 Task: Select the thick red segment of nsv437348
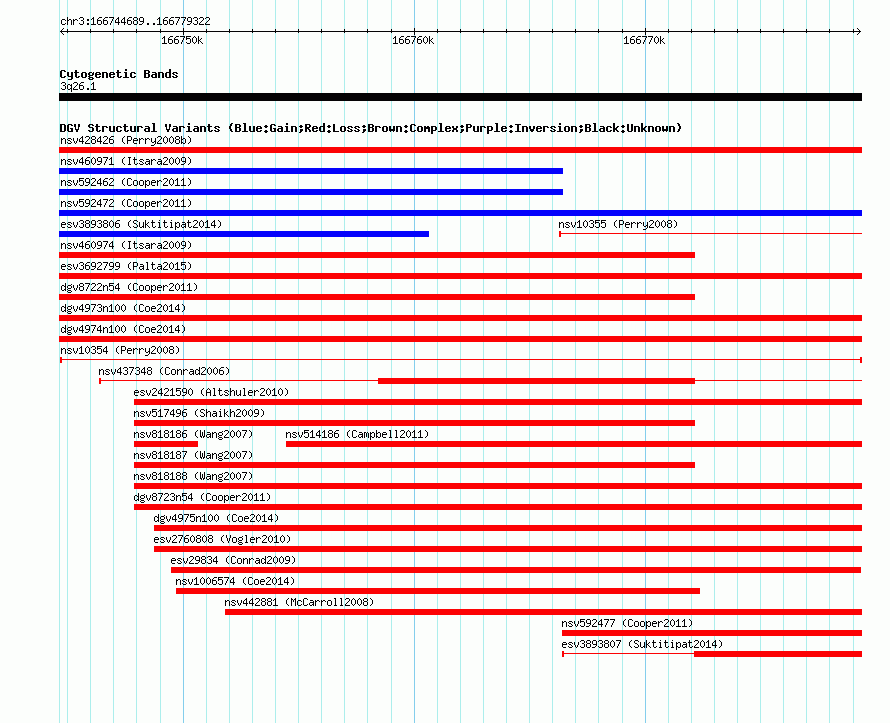click(536, 381)
